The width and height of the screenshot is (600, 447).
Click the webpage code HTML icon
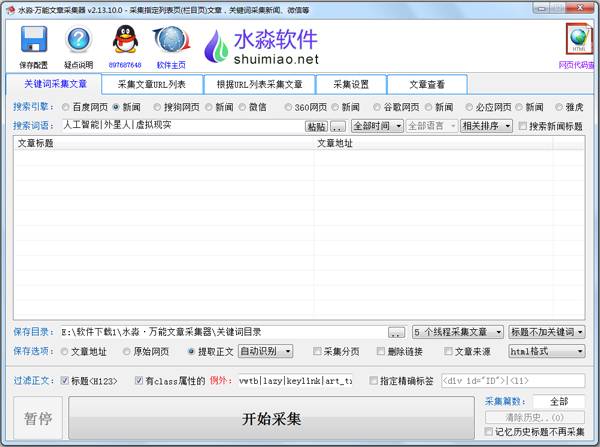(579, 38)
